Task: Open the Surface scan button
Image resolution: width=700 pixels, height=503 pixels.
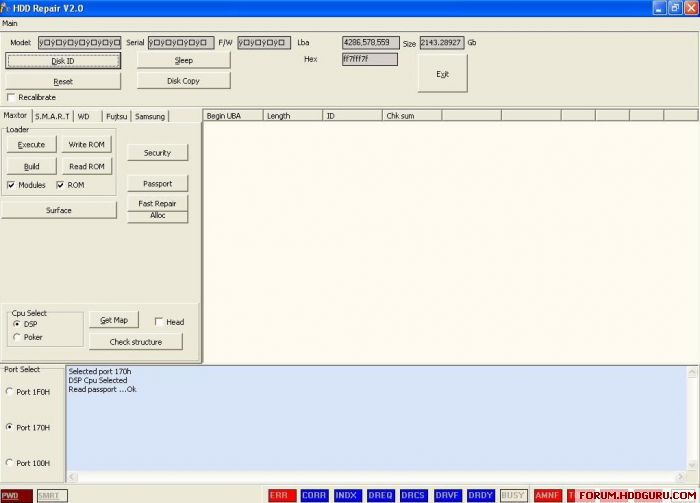Action: (58, 210)
